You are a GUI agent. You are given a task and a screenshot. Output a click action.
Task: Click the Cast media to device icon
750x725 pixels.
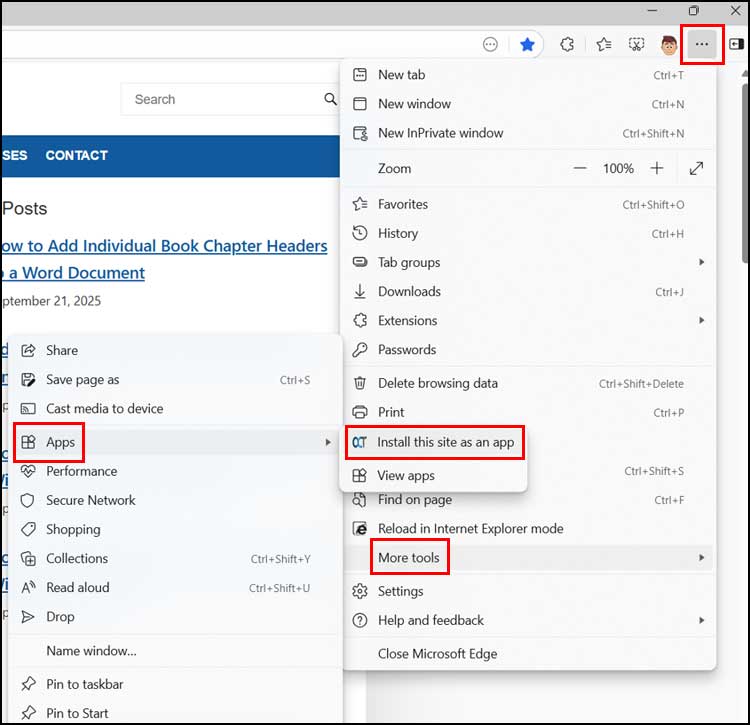click(28, 409)
